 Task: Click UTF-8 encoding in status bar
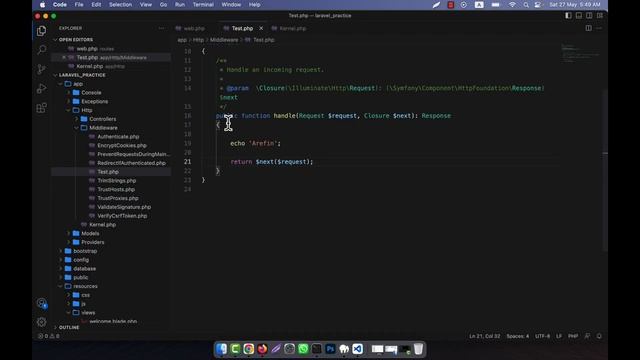pos(542,336)
